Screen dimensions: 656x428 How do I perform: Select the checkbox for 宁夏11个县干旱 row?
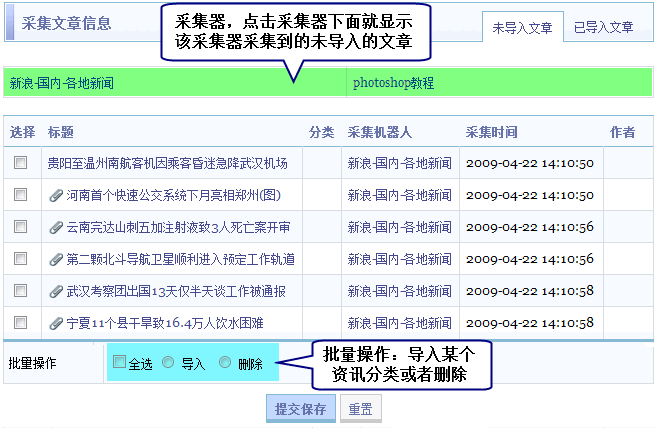(x=21, y=323)
